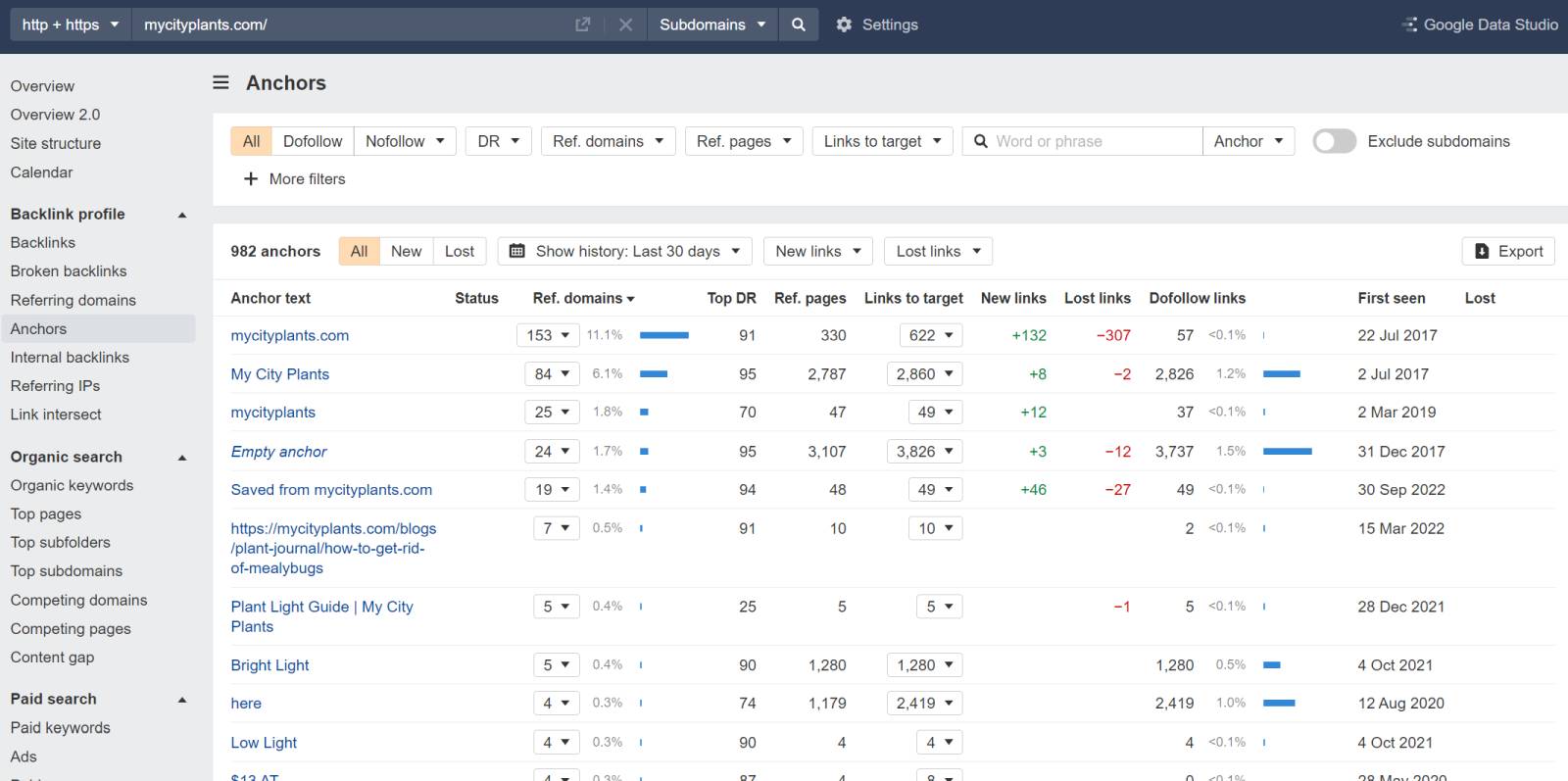The height and width of the screenshot is (781, 1568).
Task: Sort by Dofollow links column header
Action: pyautogui.click(x=1197, y=298)
